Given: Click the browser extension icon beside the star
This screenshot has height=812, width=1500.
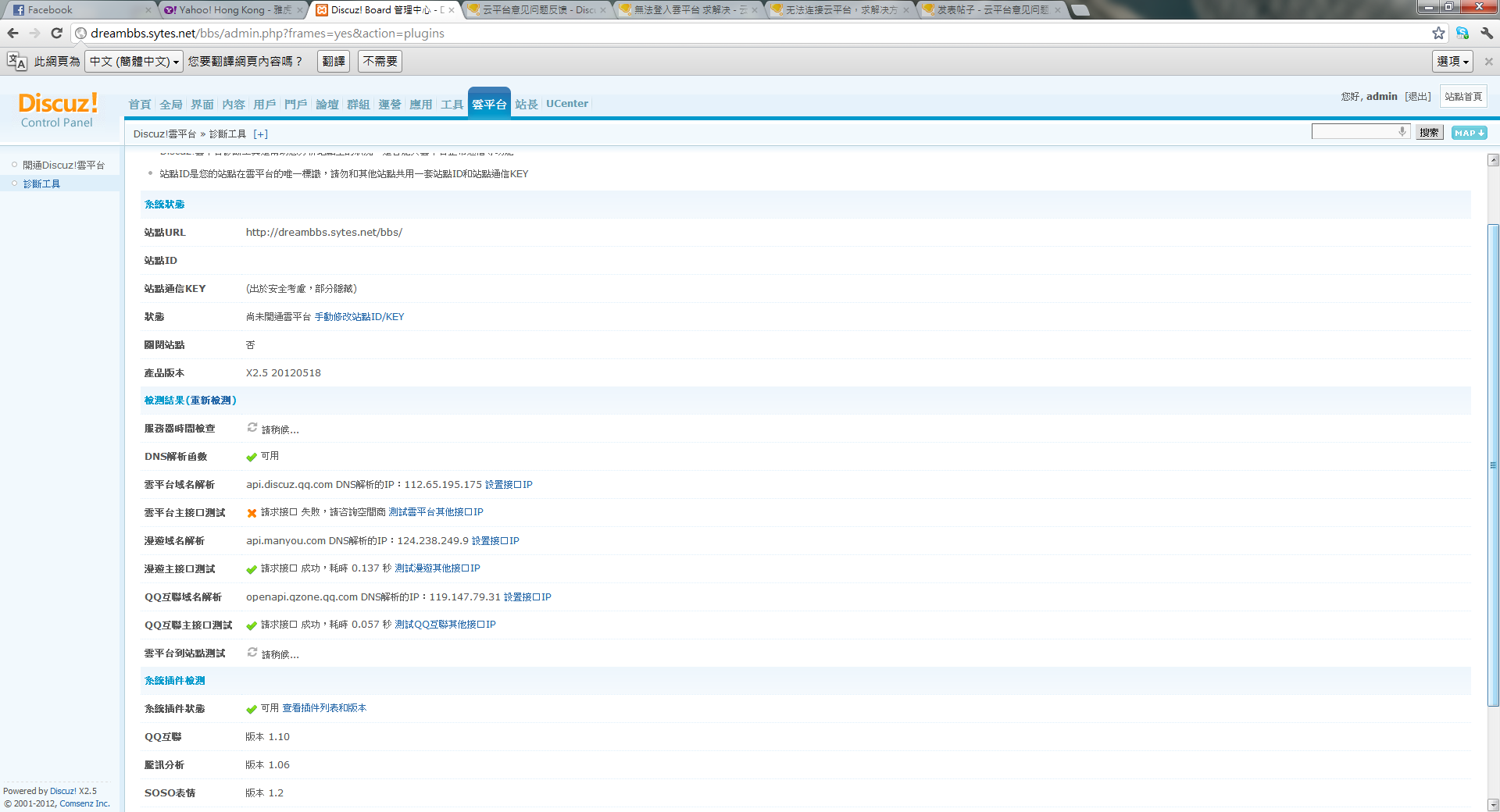Looking at the screenshot, I should pos(1462,33).
